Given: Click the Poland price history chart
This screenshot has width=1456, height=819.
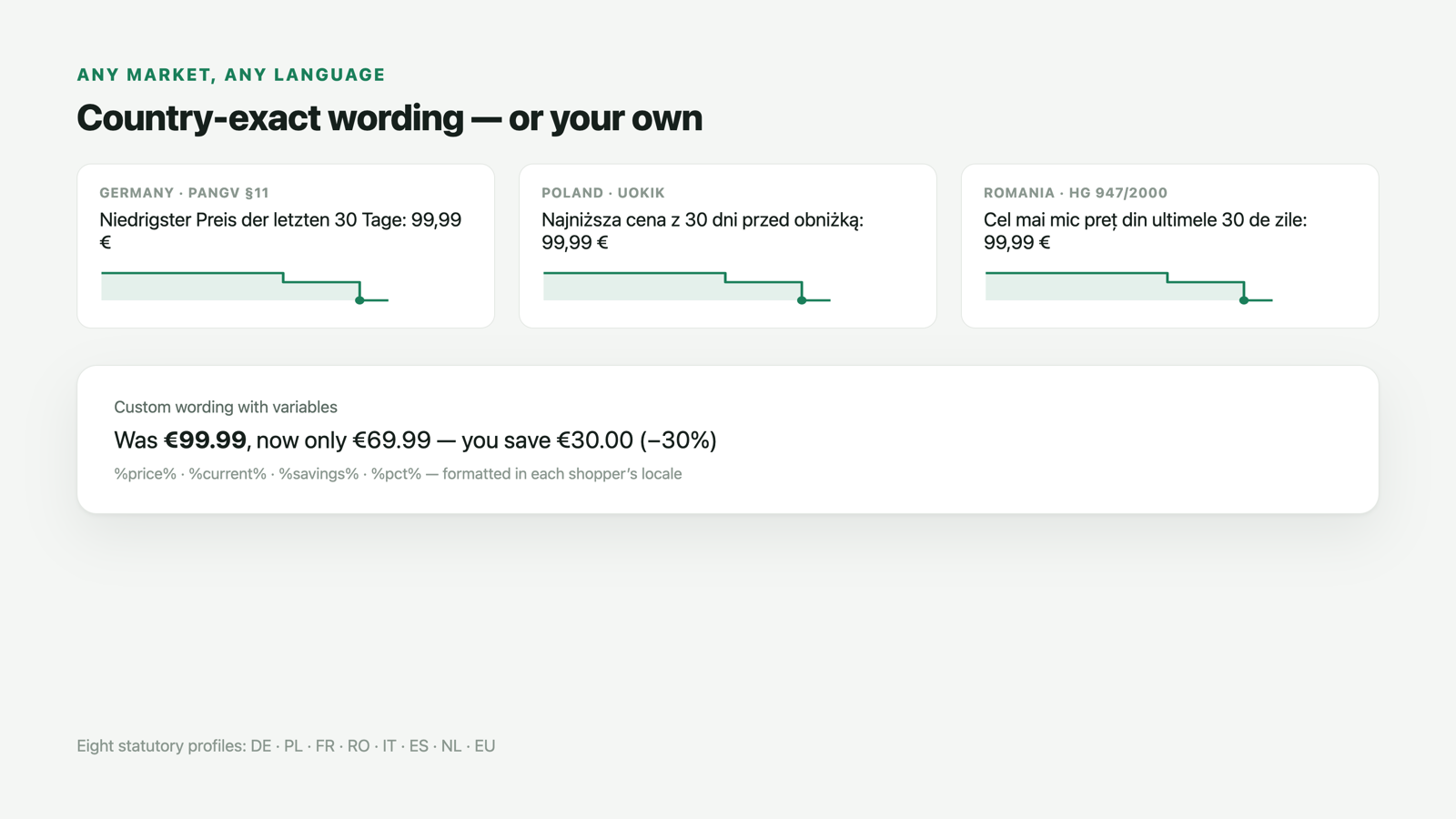Looking at the screenshot, I should [687, 287].
